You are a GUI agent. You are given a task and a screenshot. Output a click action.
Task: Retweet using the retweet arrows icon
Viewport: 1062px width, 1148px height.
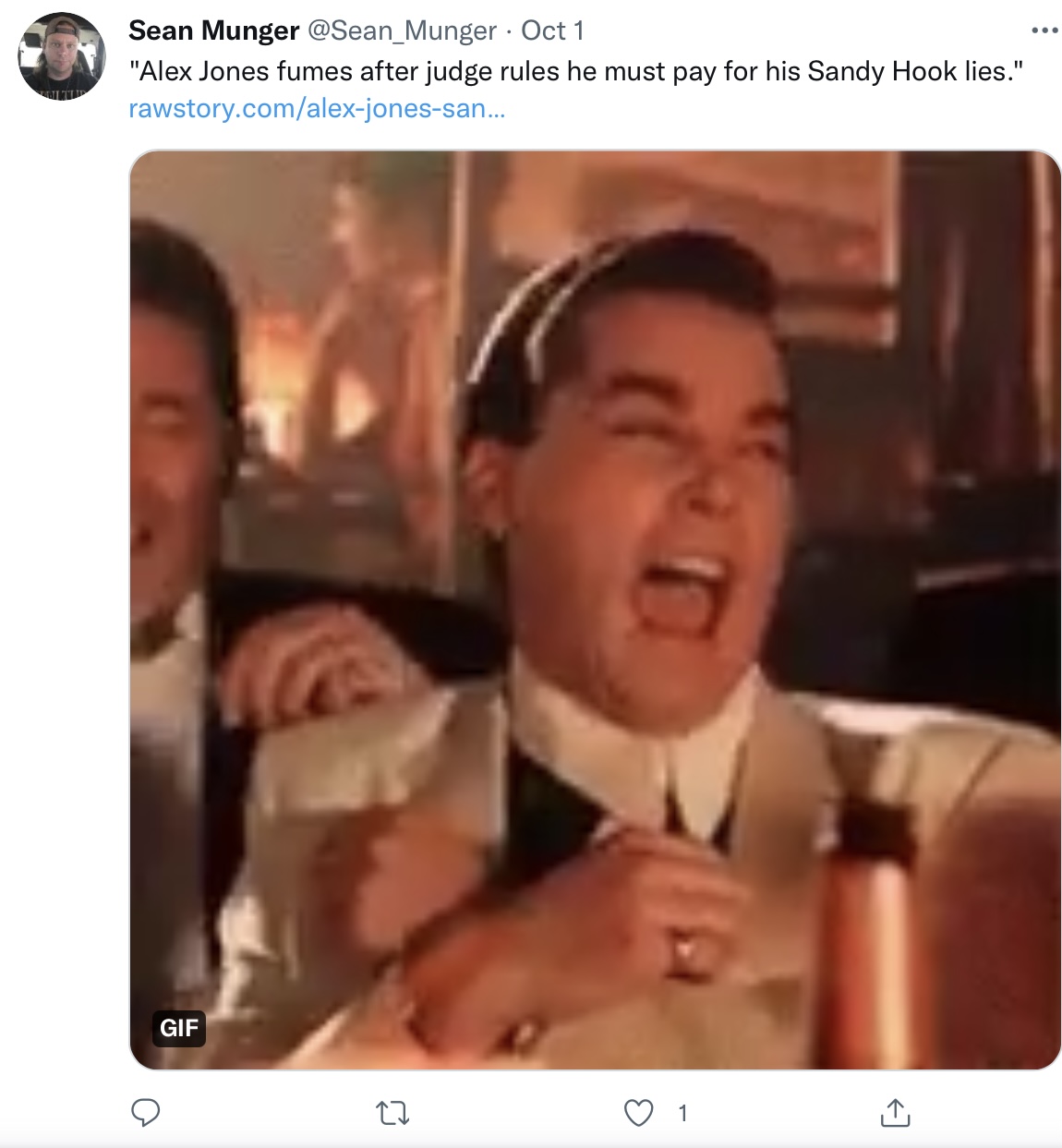click(393, 1113)
